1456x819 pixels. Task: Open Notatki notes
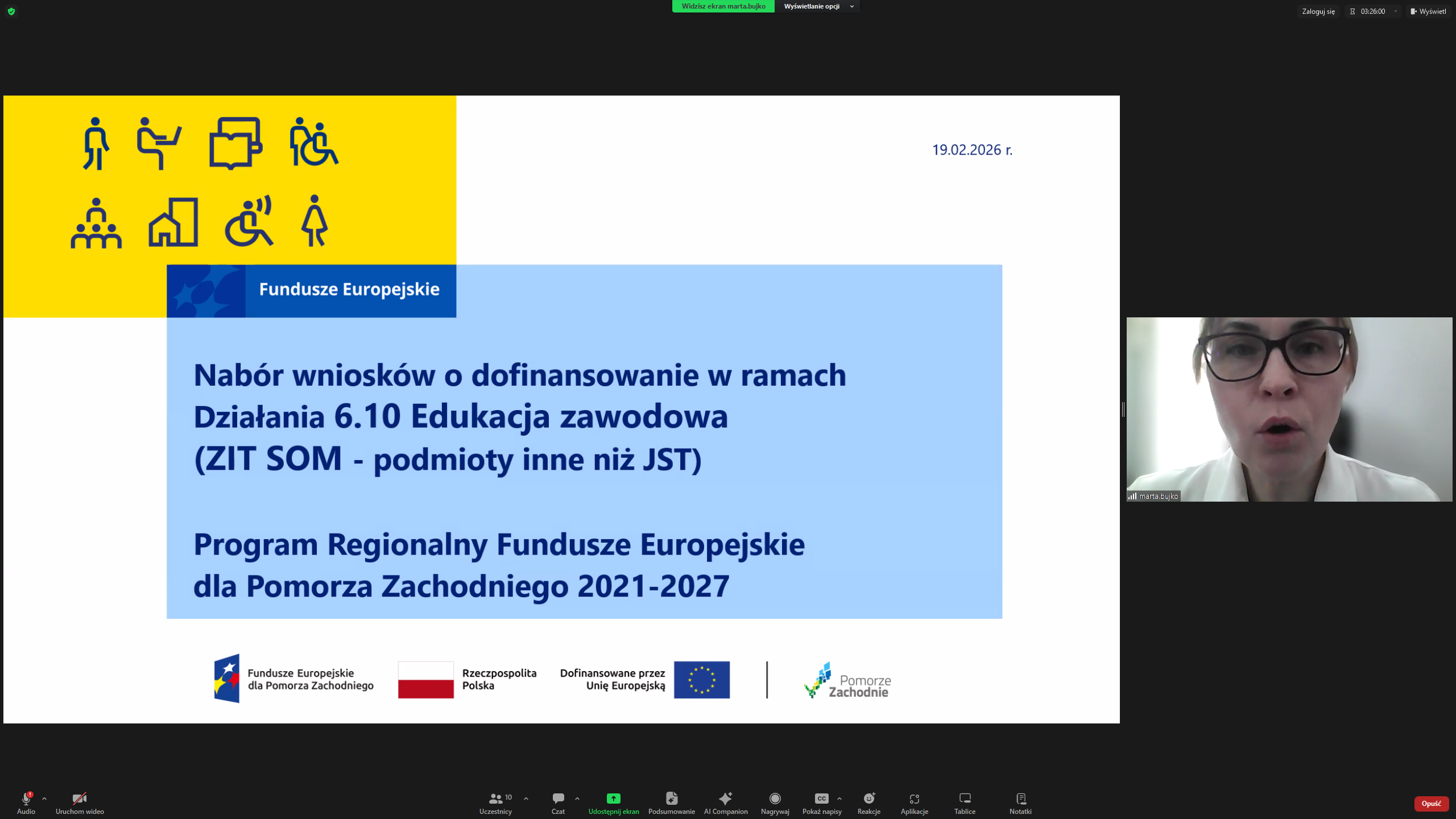(x=1020, y=803)
